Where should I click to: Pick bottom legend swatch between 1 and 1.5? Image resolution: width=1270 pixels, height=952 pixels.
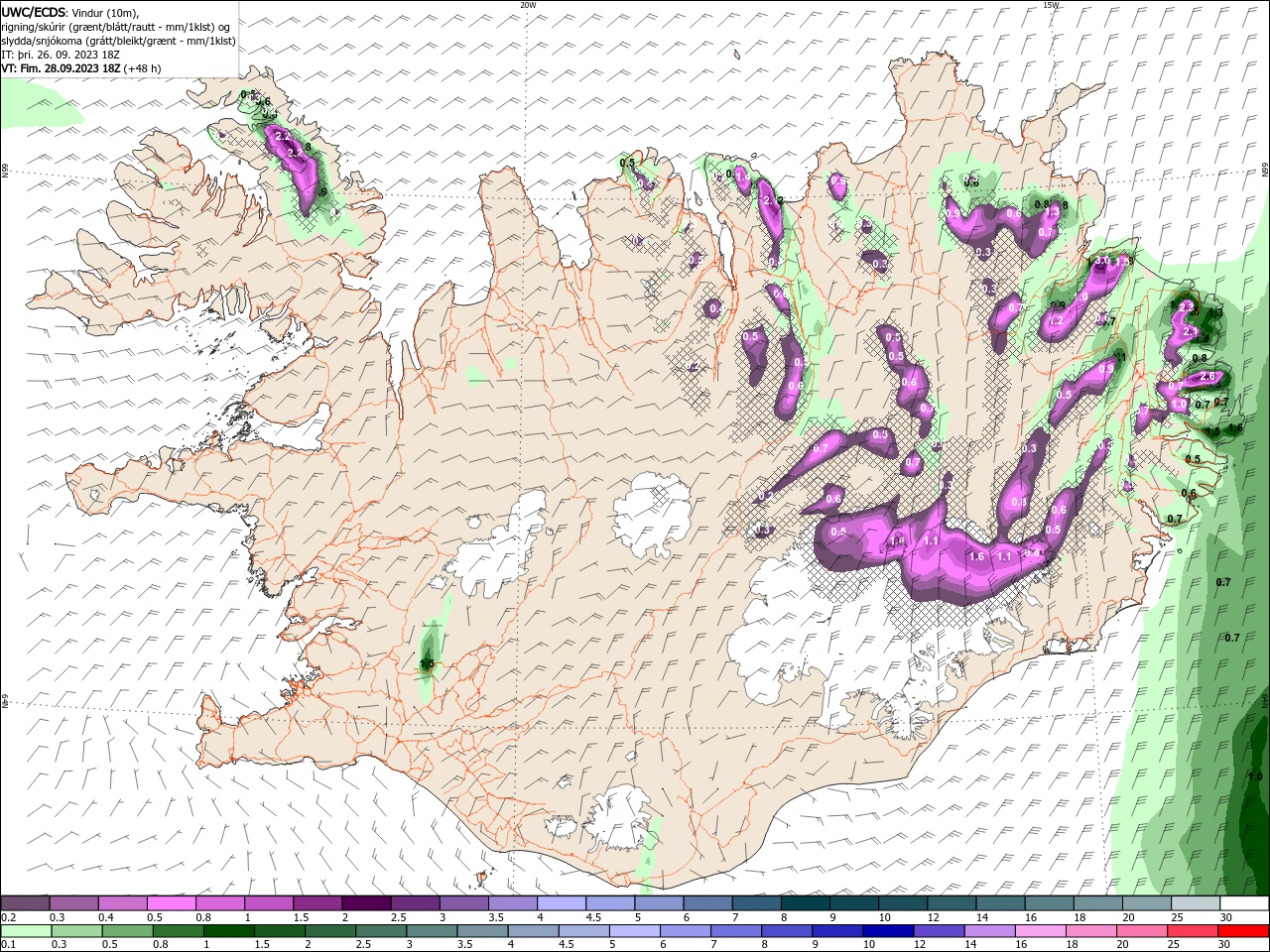(228, 931)
